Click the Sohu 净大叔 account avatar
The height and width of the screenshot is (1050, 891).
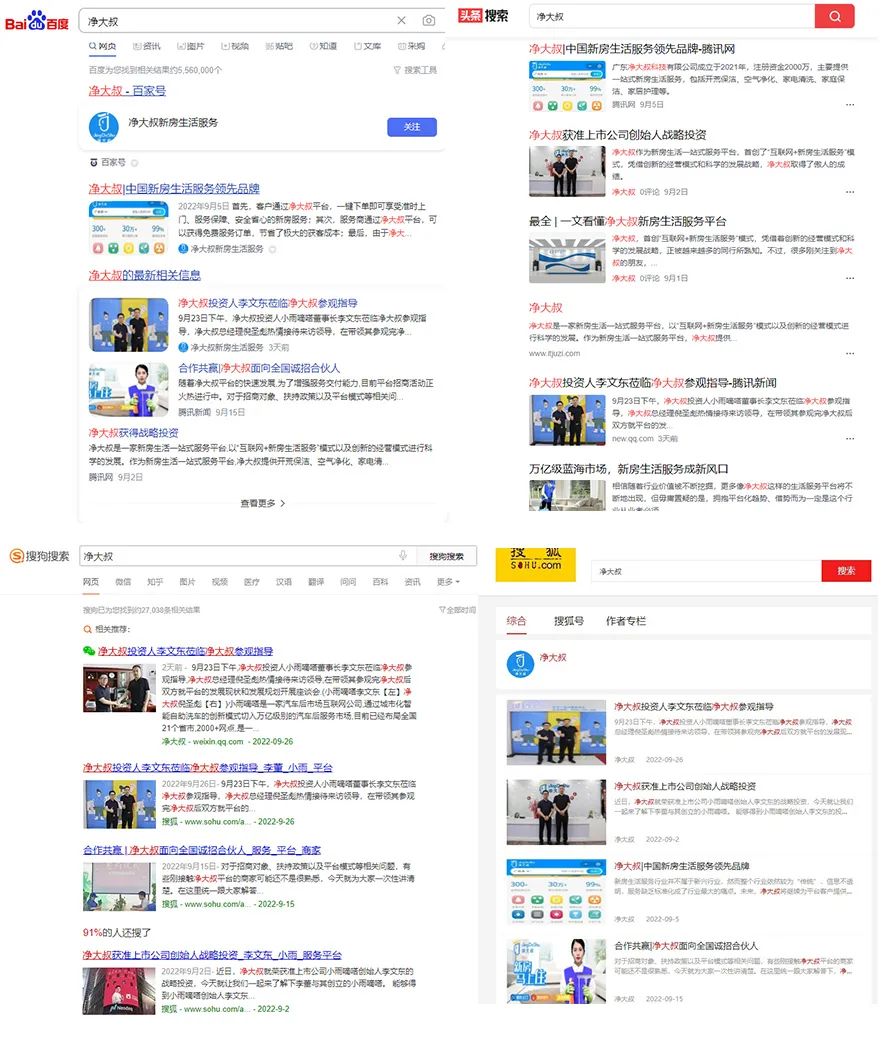[x=520, y=665]
